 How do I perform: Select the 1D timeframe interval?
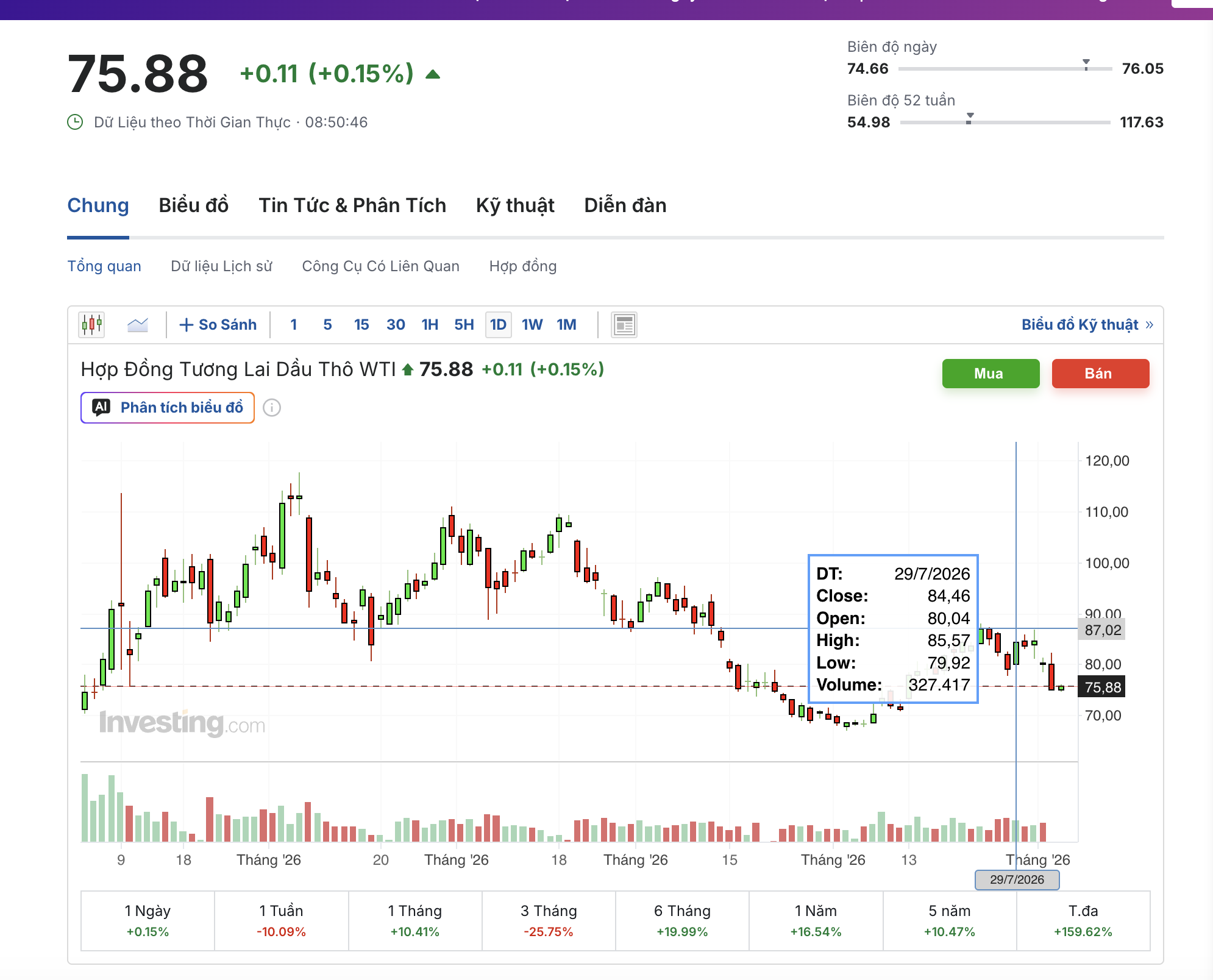(x=498, y=325)
